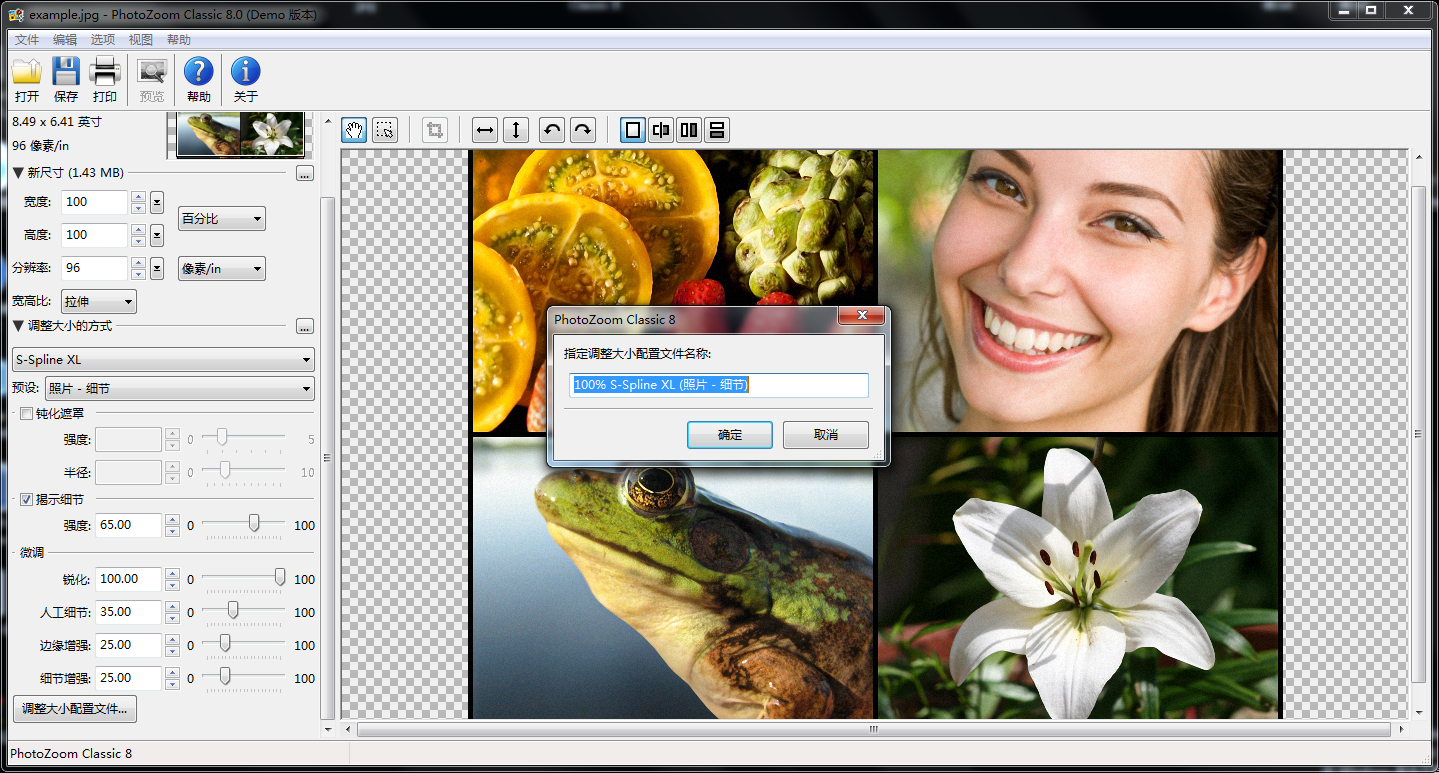Open 帮助 (Help) question mark icon
Image resolution: width=1439 pixels, height=773 pixels.
(x=199, y=72)
